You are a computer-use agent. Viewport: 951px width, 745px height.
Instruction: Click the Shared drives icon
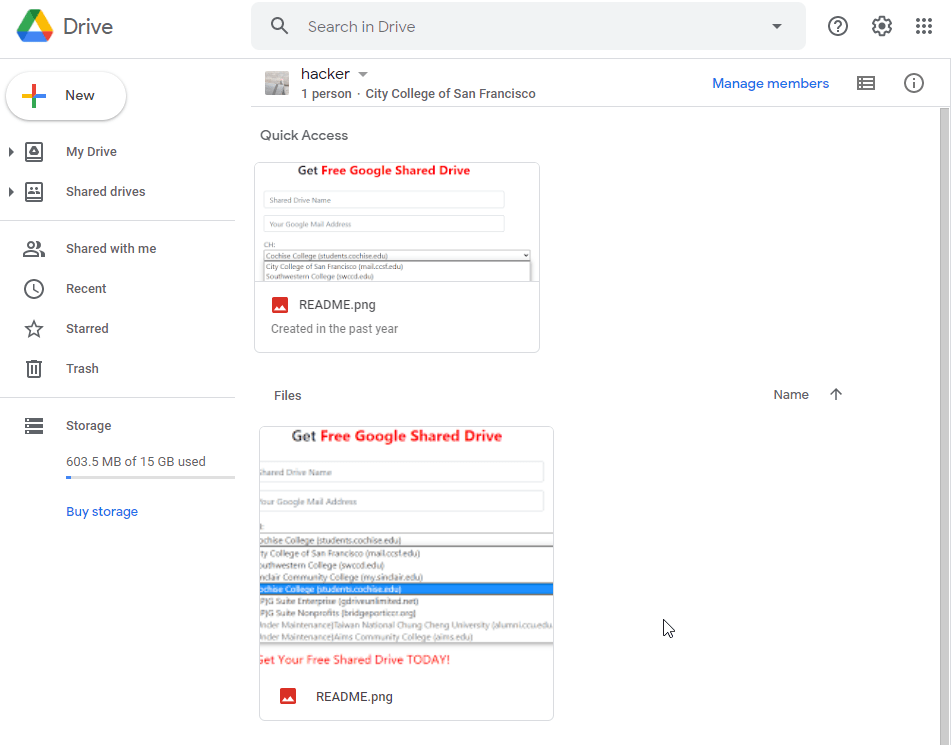[x=34, y=192]
